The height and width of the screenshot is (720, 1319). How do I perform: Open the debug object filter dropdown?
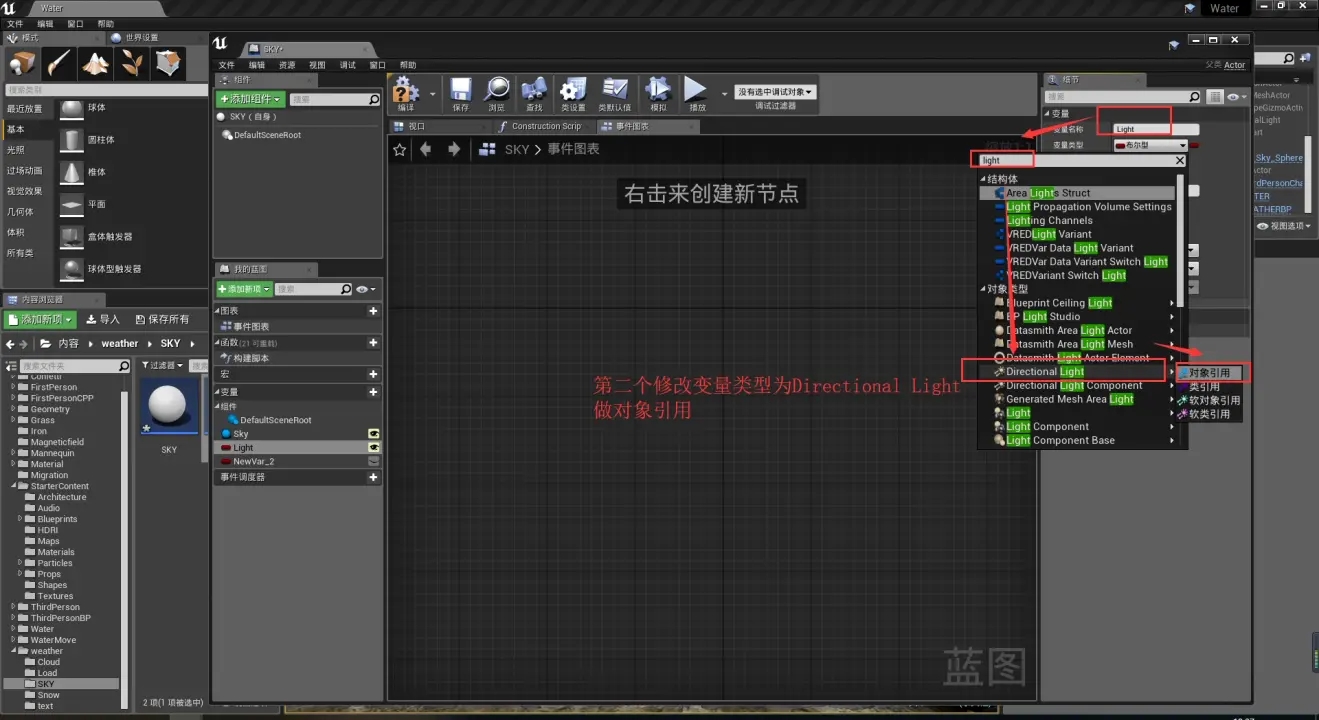point(775,91)
